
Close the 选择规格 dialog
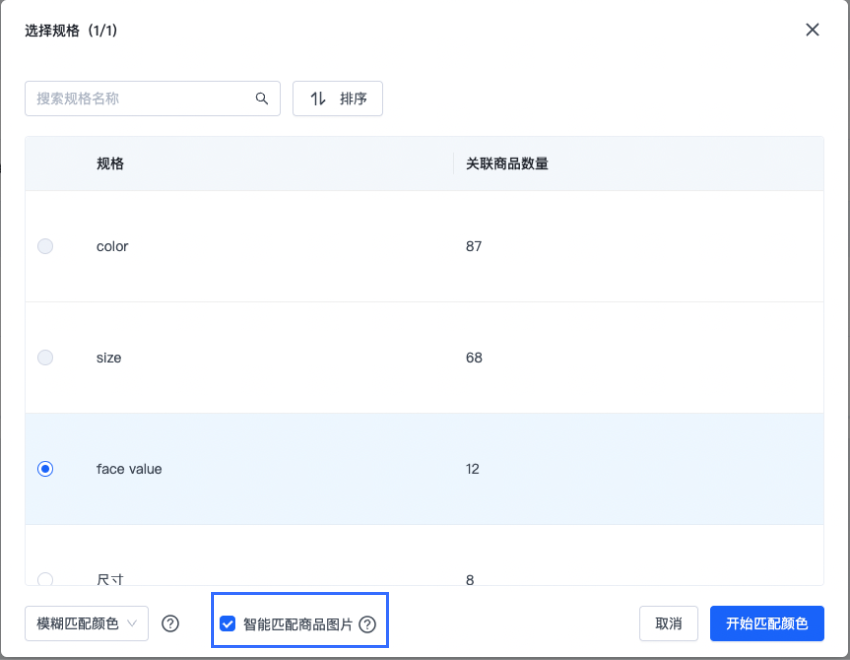[x=812, y=30]
